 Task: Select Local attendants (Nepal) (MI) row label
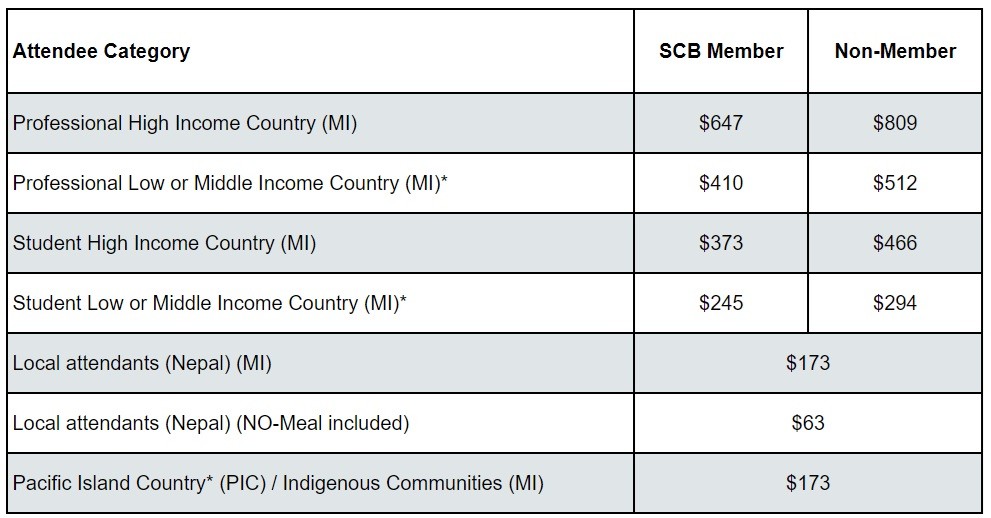(142, 363)
